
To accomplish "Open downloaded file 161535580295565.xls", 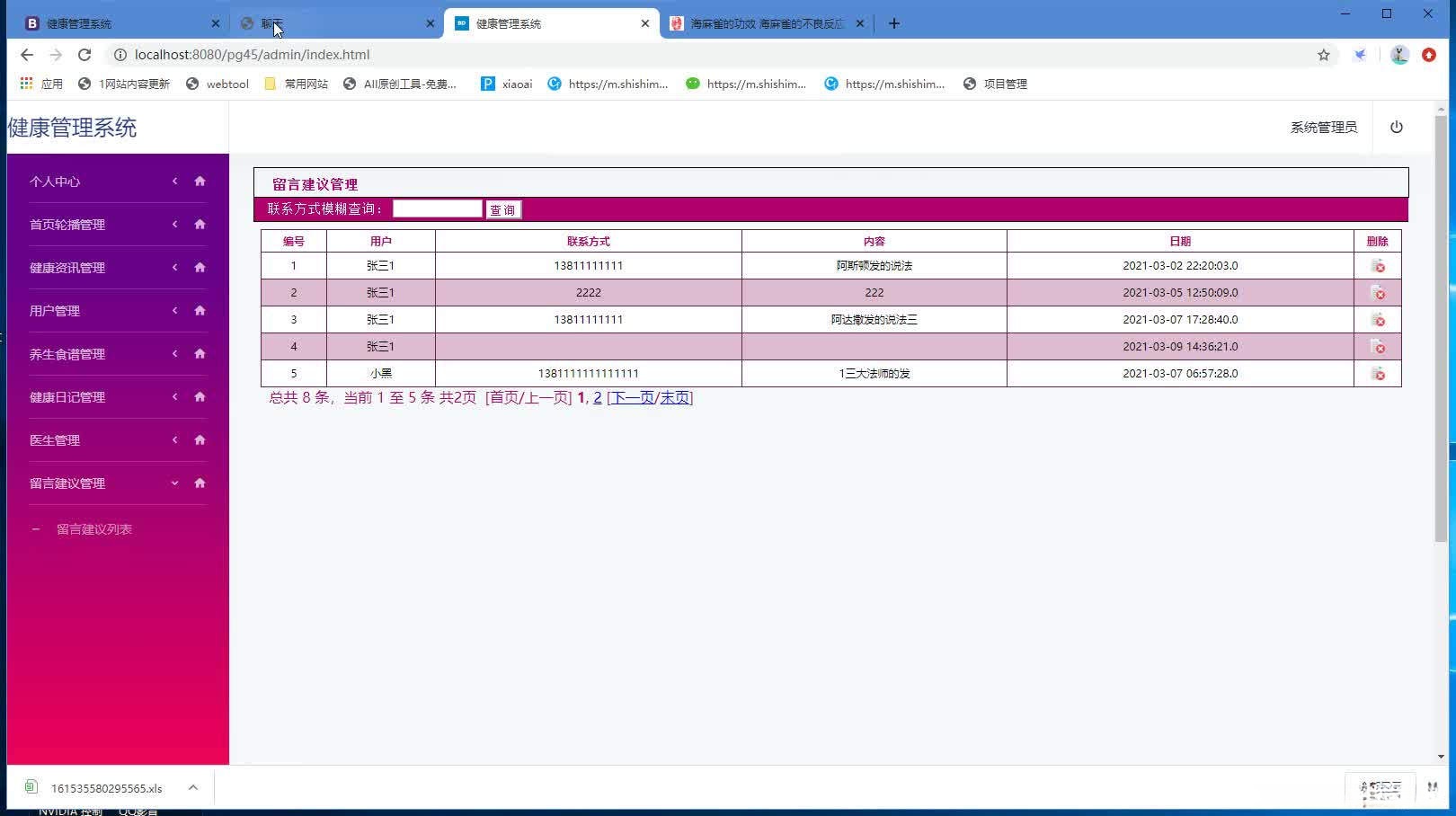I will 106,788.
